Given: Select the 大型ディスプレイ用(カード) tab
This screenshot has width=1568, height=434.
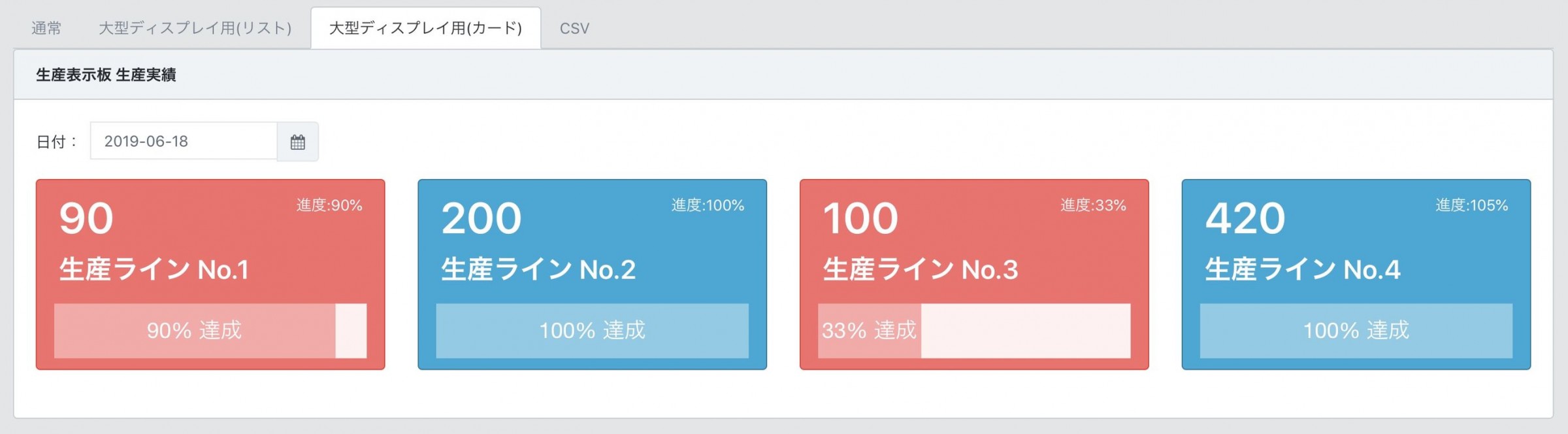Looking at the screenshot, I should pyautogui.click(x=426, y=28).
